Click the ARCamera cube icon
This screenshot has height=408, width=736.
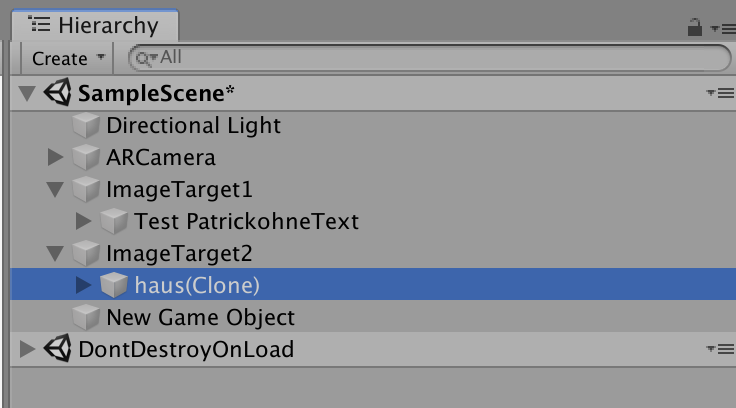86,158
